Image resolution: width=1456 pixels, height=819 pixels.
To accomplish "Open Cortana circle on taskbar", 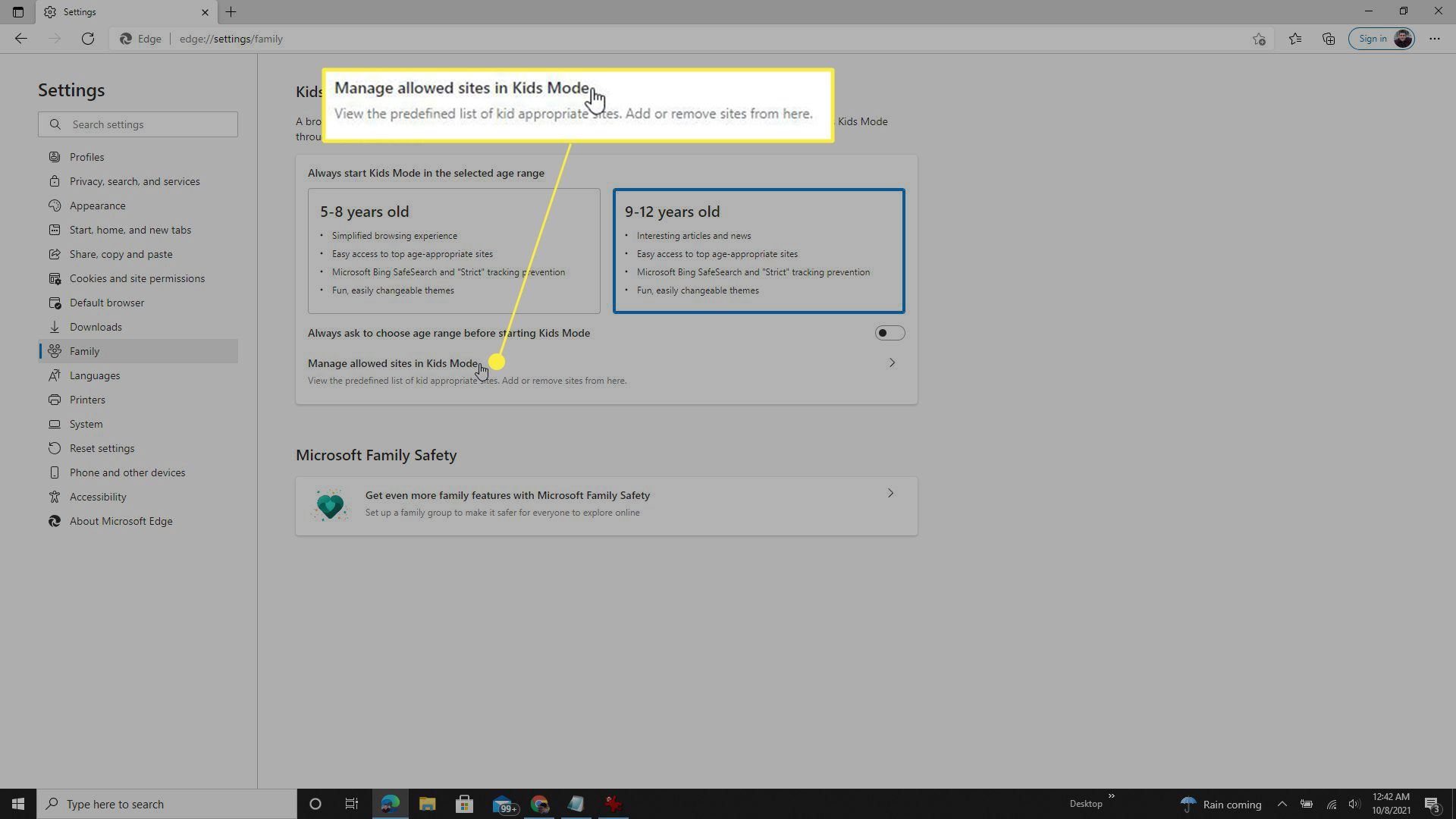I will tap(315, 804).
